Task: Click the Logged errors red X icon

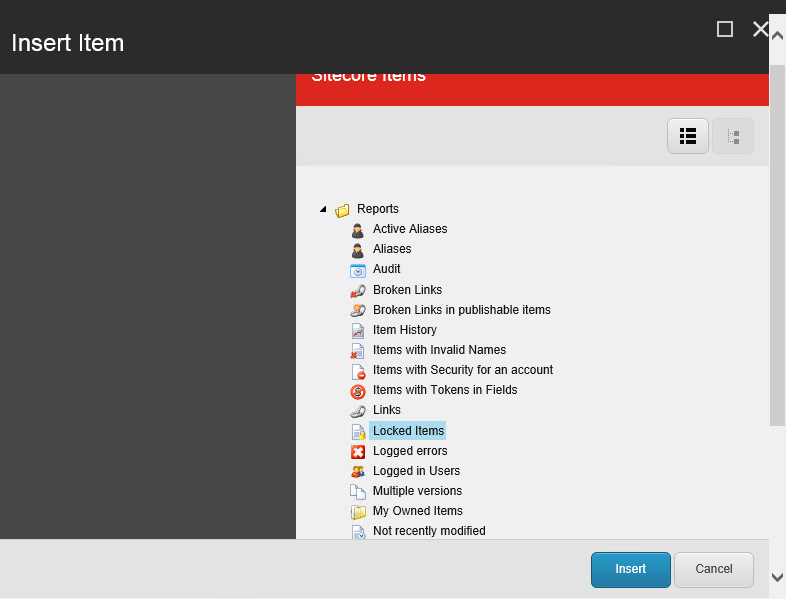Action: coord(358,452)
